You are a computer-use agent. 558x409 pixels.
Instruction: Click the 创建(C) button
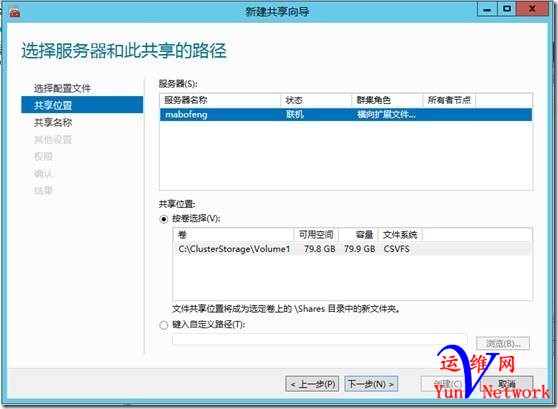click(x=448, y=384)
